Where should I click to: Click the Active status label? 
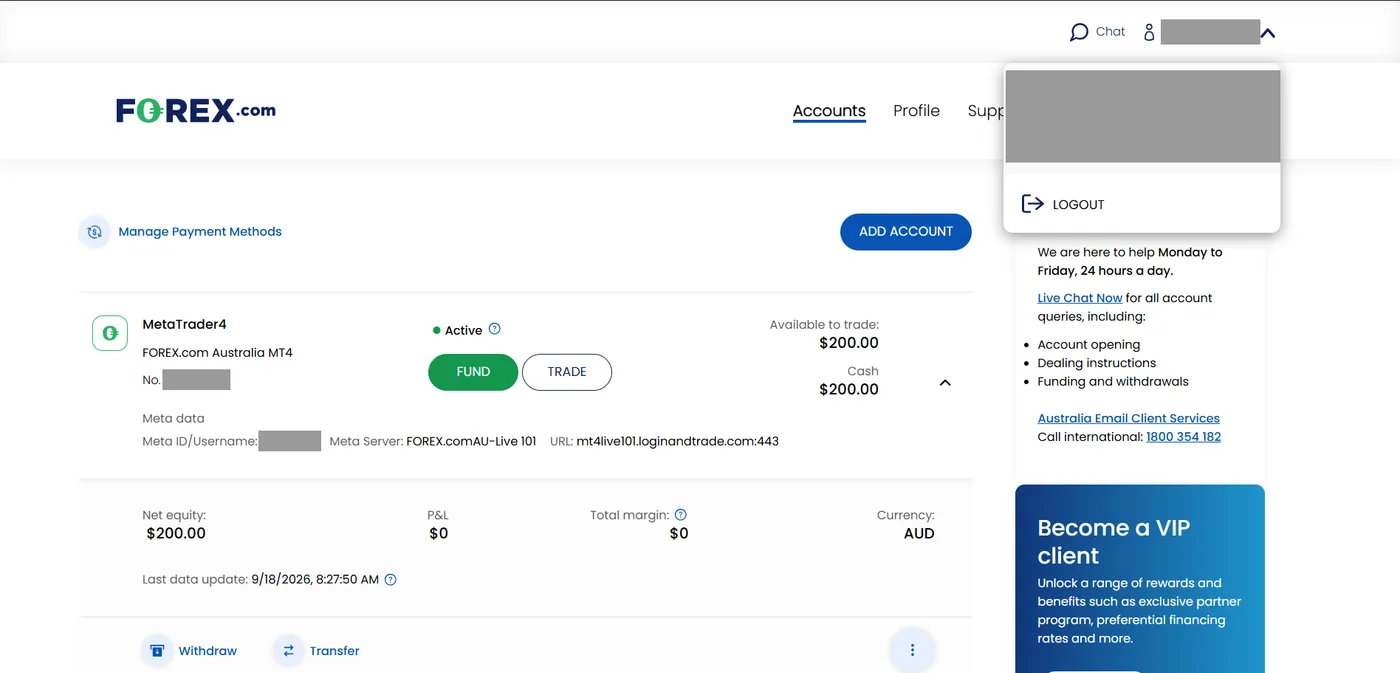pos(463,330)
